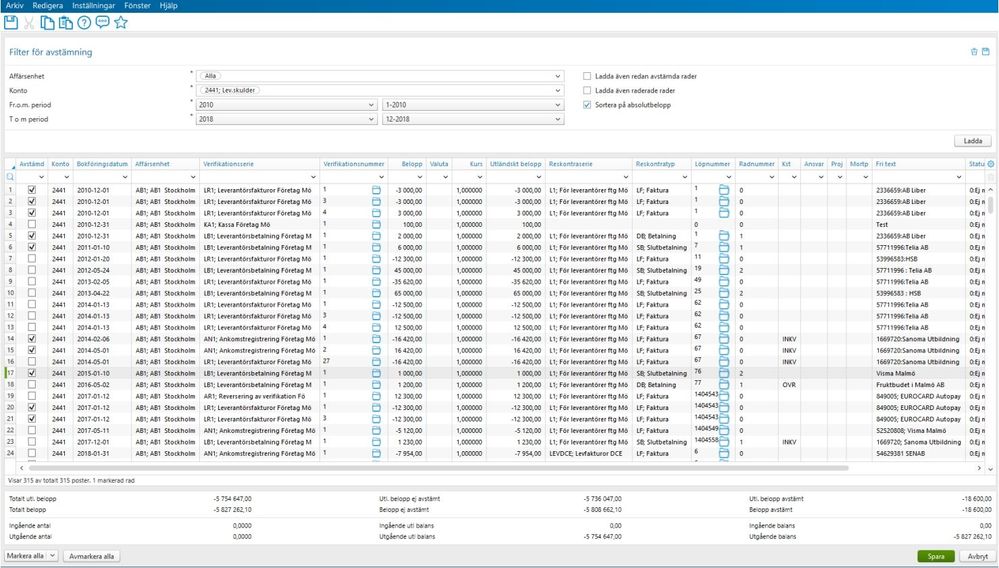Click the favorite star toolbar icon
This screenshot has height=568, width=999.
tap(121, 22)
